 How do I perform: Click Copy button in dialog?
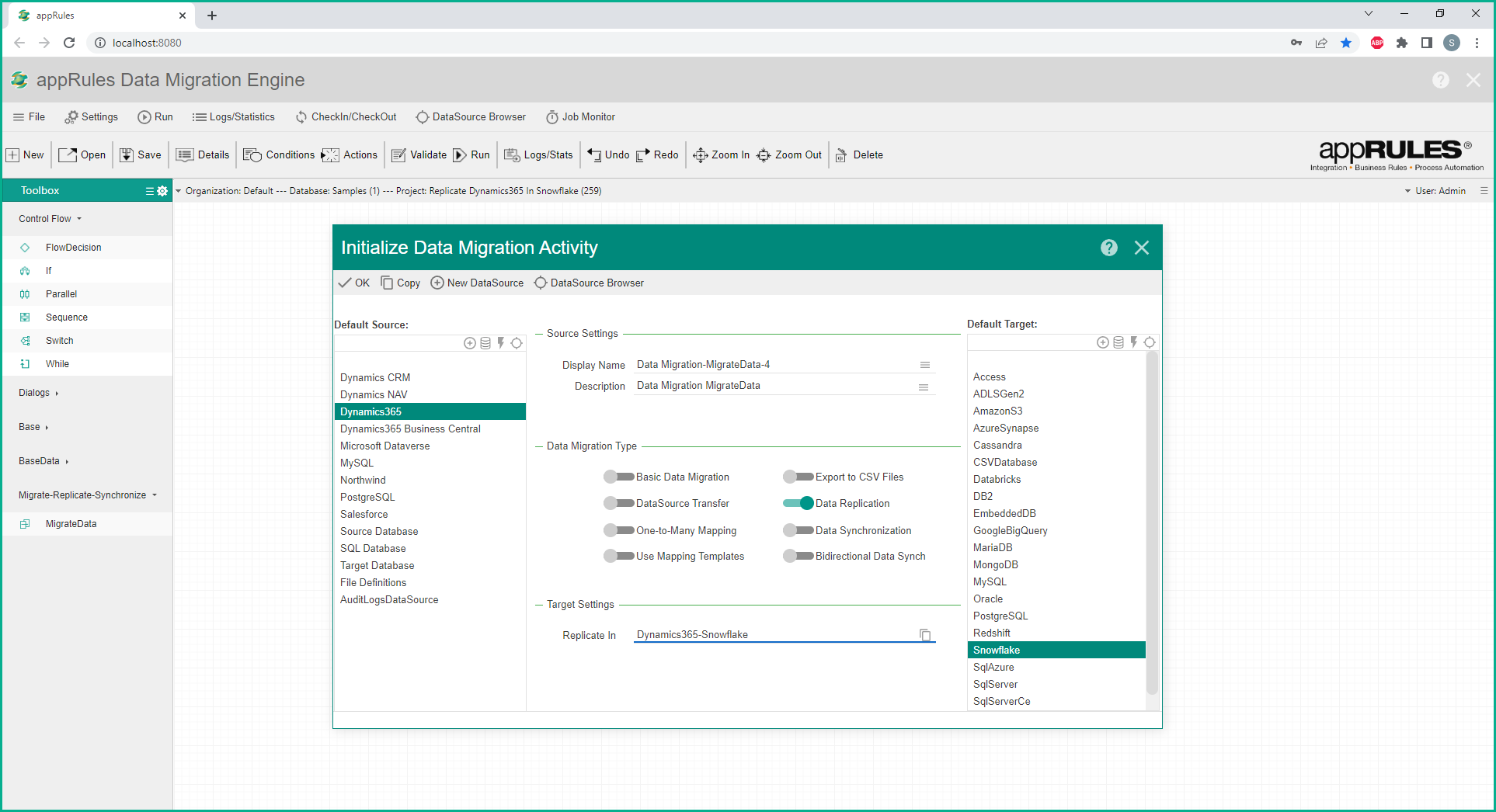[401, 283]
